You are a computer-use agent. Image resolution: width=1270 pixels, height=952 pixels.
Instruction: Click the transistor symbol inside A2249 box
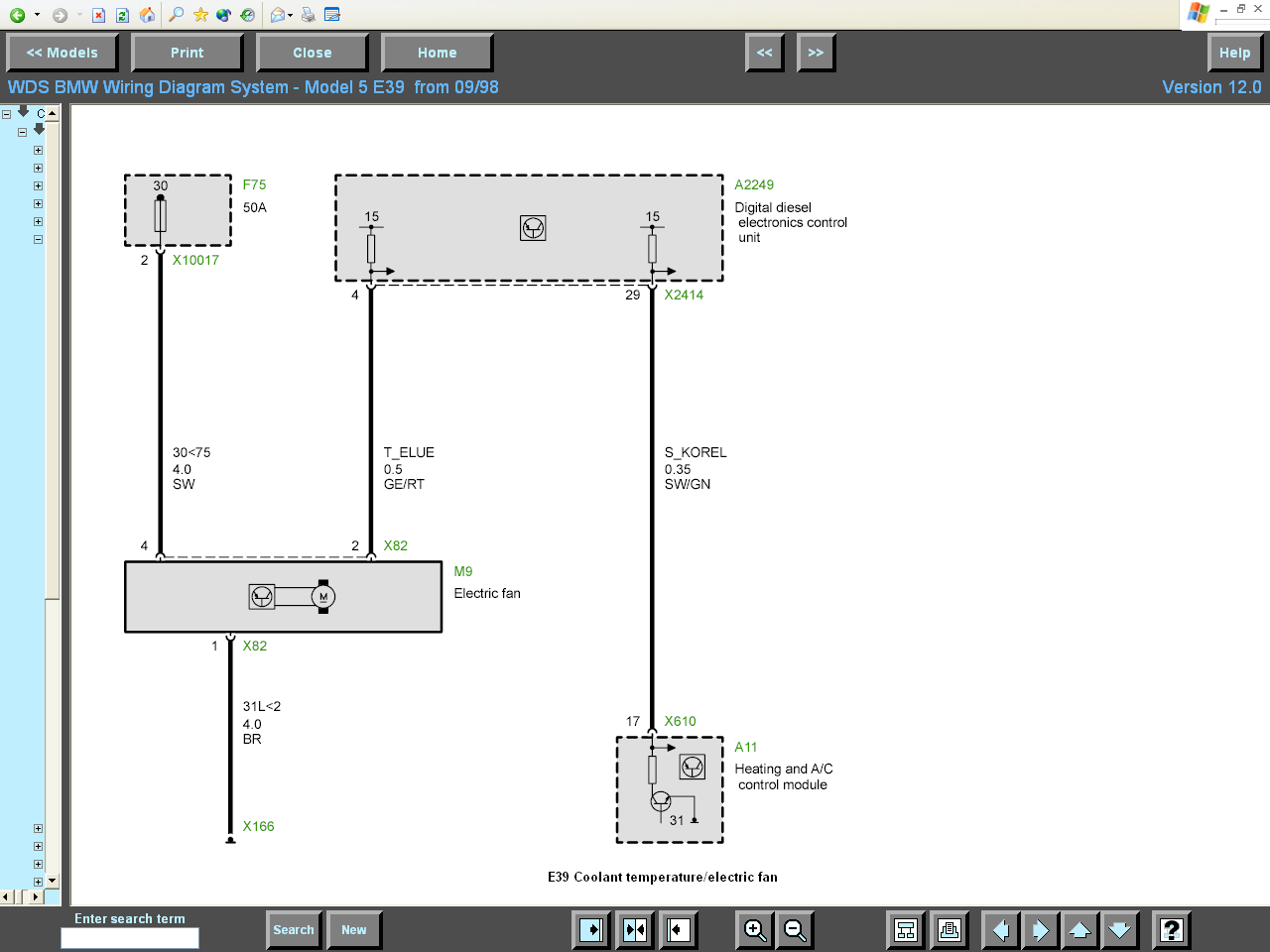pos(533,228)
